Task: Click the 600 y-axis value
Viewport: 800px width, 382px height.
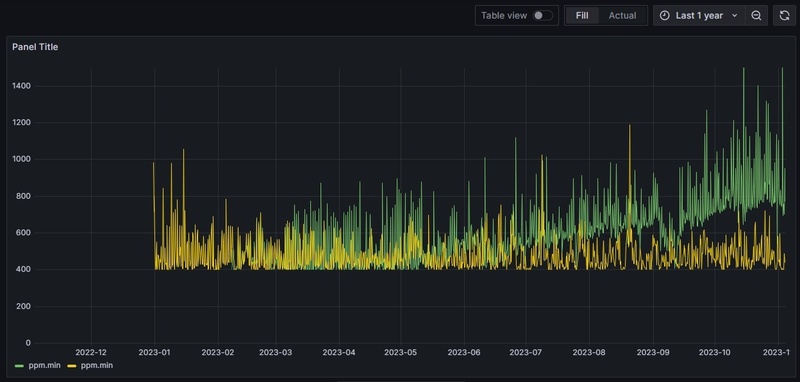Action: click(x=23, y=233)
